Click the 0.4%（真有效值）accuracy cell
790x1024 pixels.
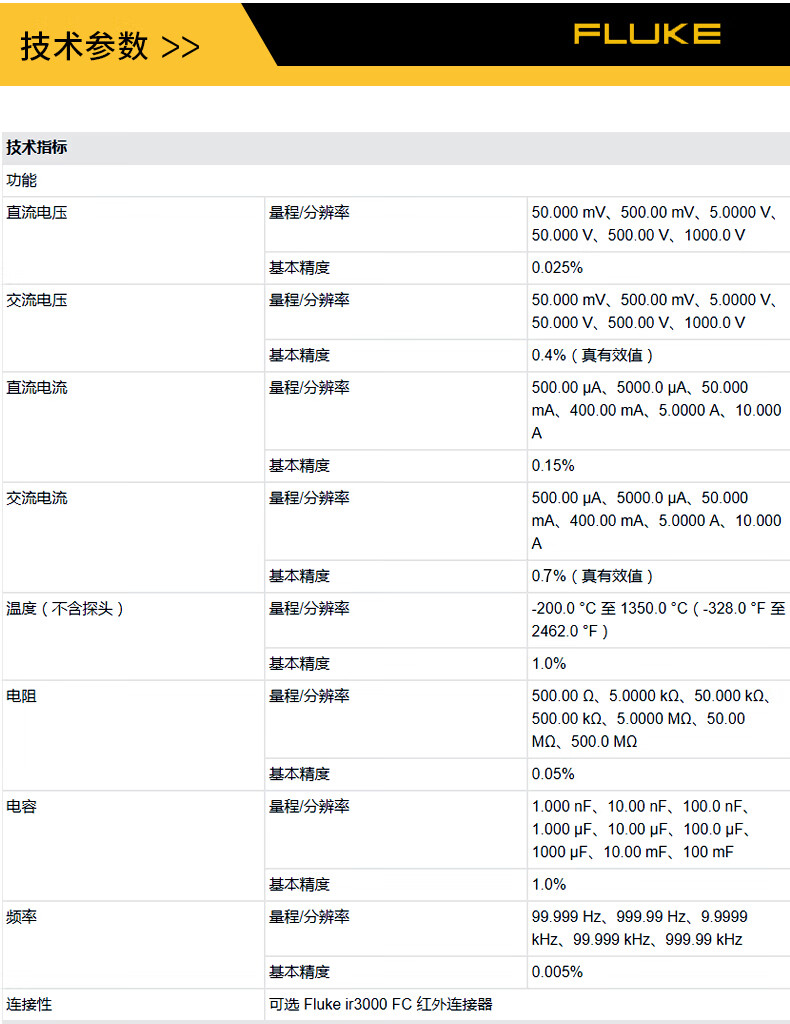(592, 355)
